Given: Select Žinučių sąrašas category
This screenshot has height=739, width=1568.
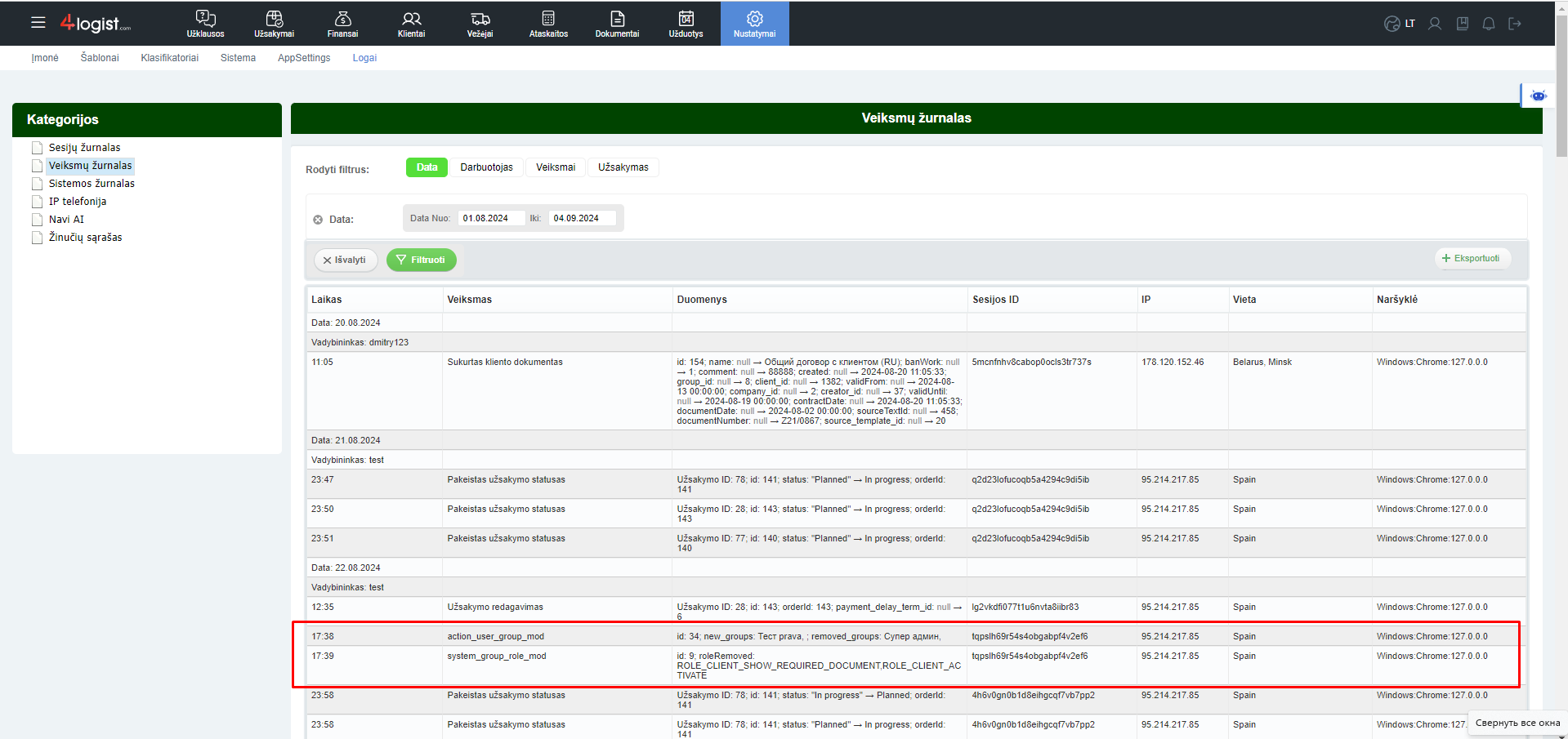Looking at the screenshot, I should click(x=85, y=238).
